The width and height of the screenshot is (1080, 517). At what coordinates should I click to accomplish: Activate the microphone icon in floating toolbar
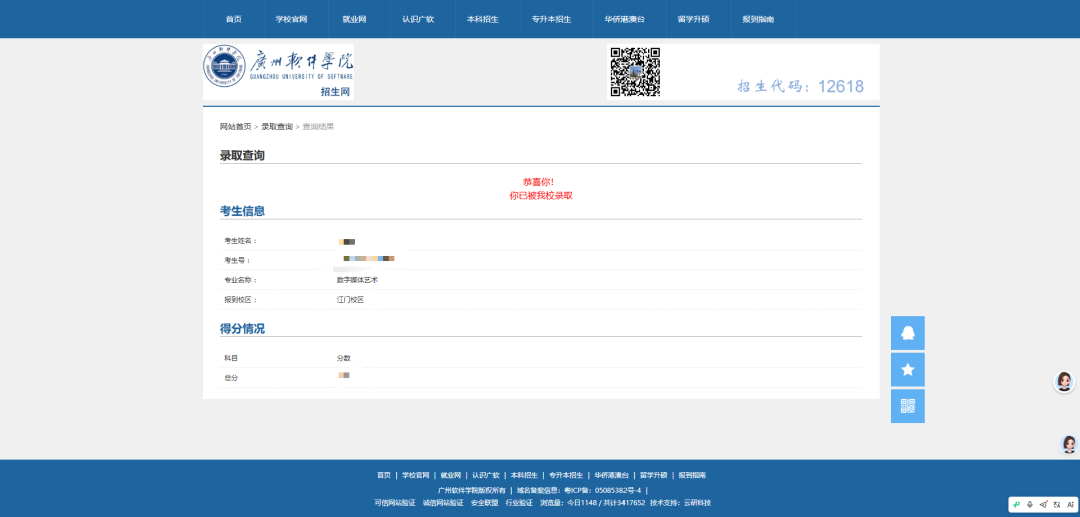[x=1030, y=505]
